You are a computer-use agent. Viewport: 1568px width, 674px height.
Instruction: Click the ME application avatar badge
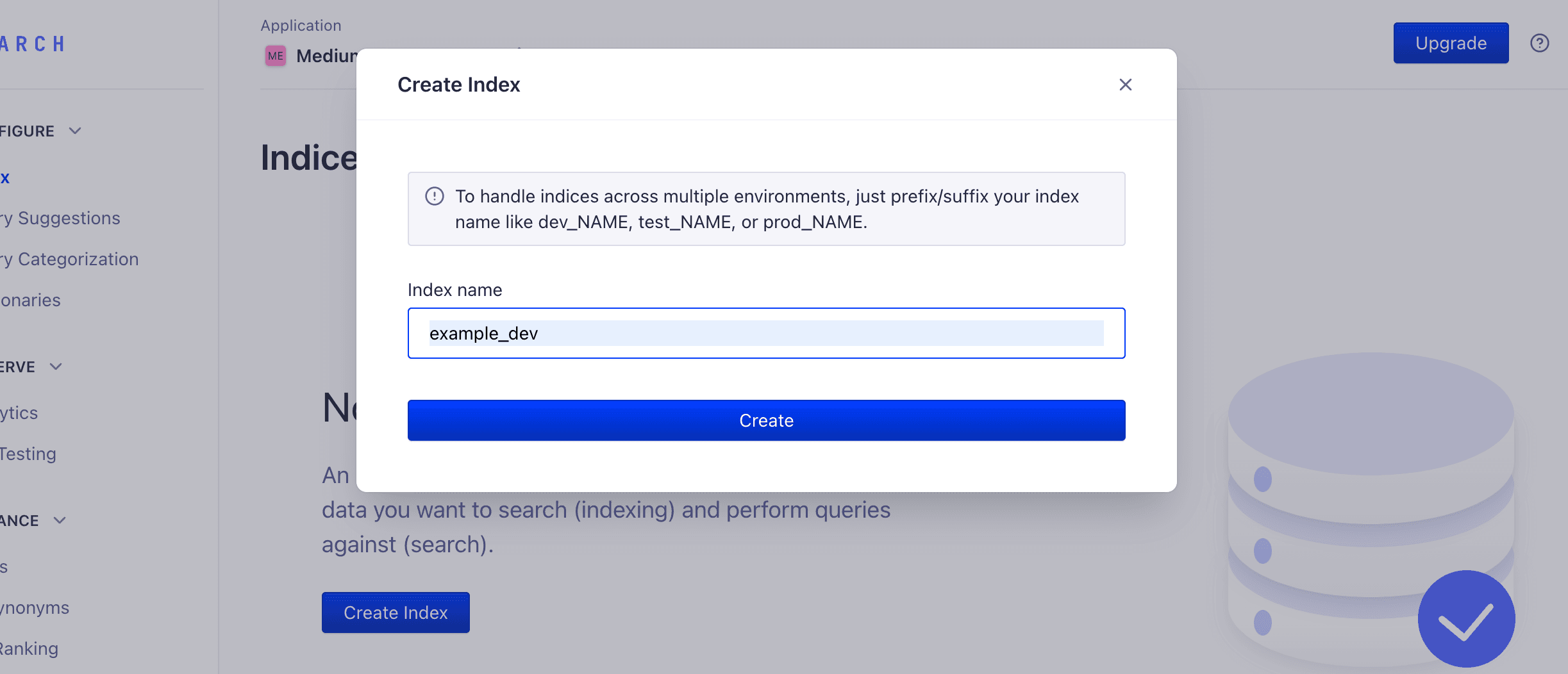pyautogui.click(x=276, y=56)
